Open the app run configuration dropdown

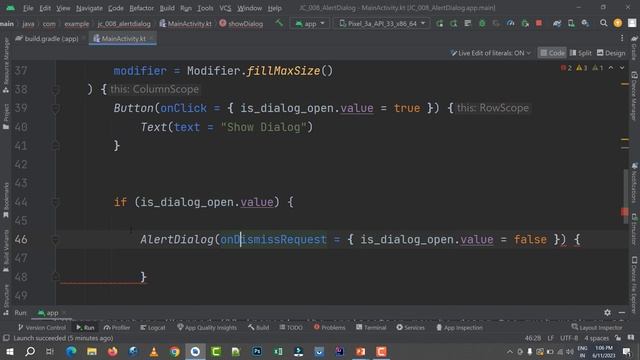(310, 24)
